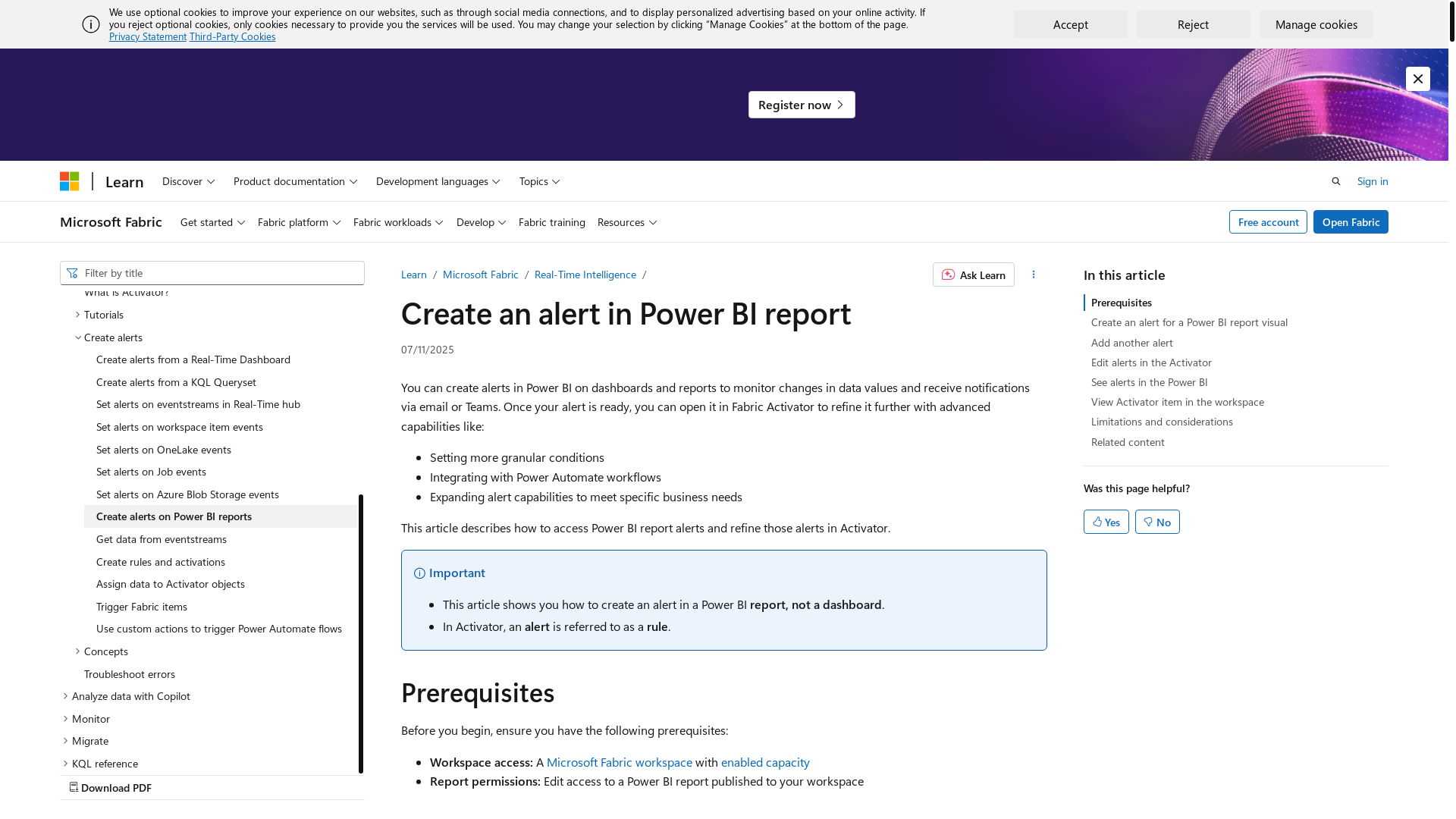Open the Fabric platform menu

pyautogui.click(x=300, y=222)
